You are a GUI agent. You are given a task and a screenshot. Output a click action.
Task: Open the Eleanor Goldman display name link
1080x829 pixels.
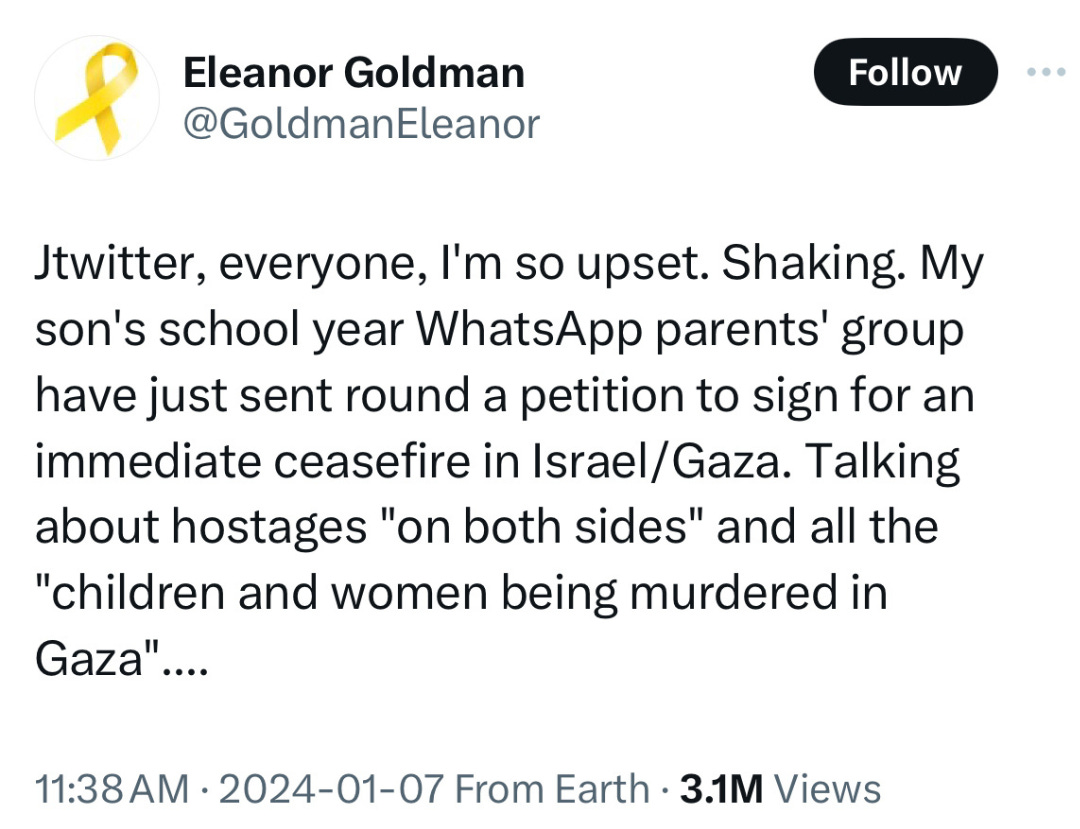pyautogui.click(x=353, y=72)
